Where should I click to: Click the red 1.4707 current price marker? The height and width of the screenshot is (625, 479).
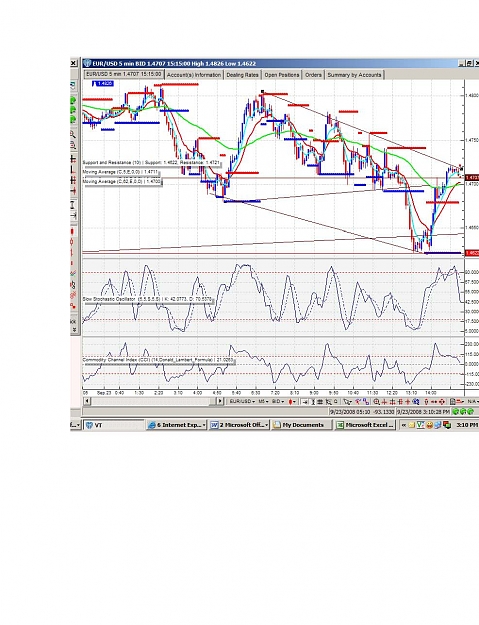(472, 177)
